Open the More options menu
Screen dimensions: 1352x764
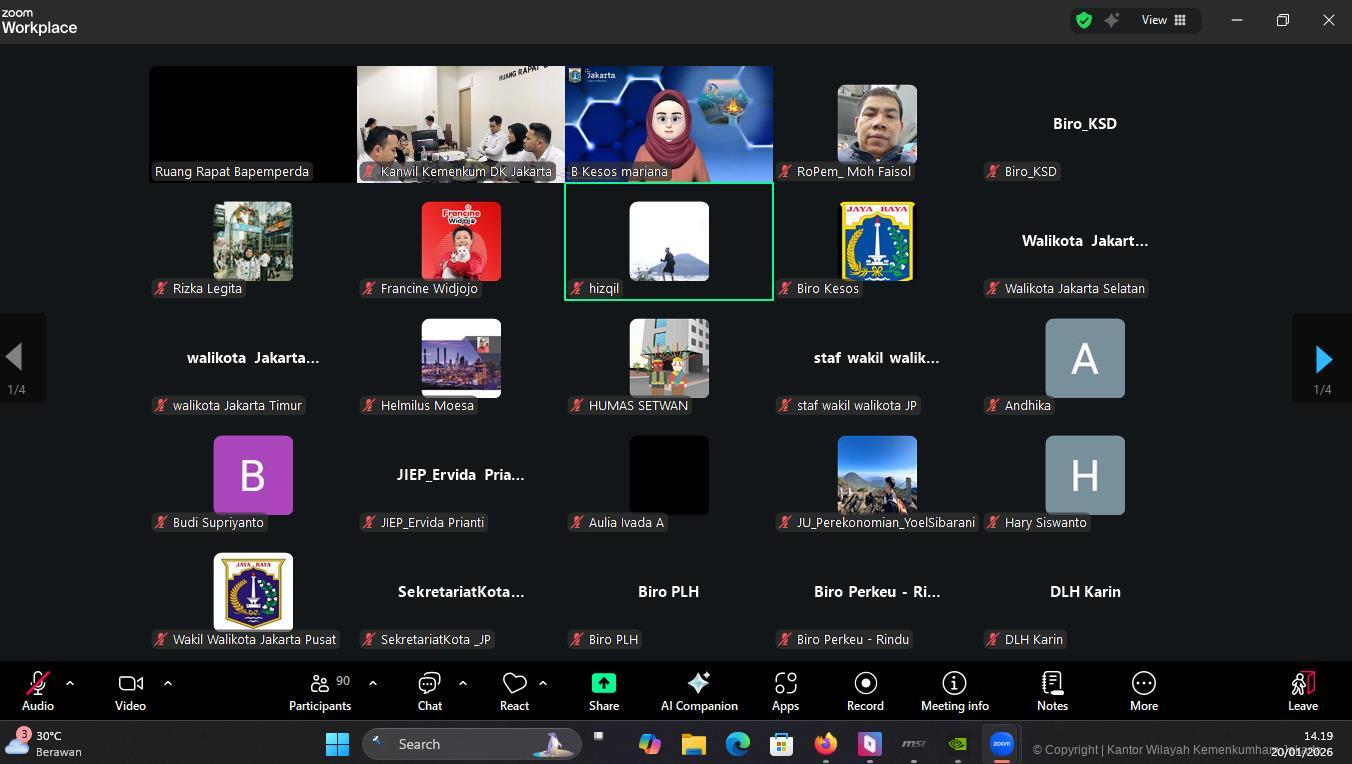point(1143,690)
